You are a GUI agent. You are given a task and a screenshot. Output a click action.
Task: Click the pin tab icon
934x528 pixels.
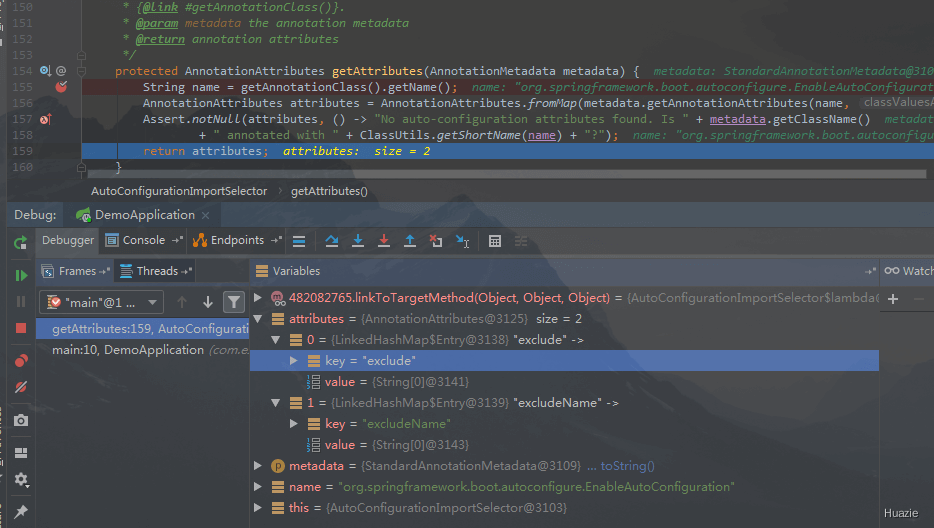click(21, 511)
